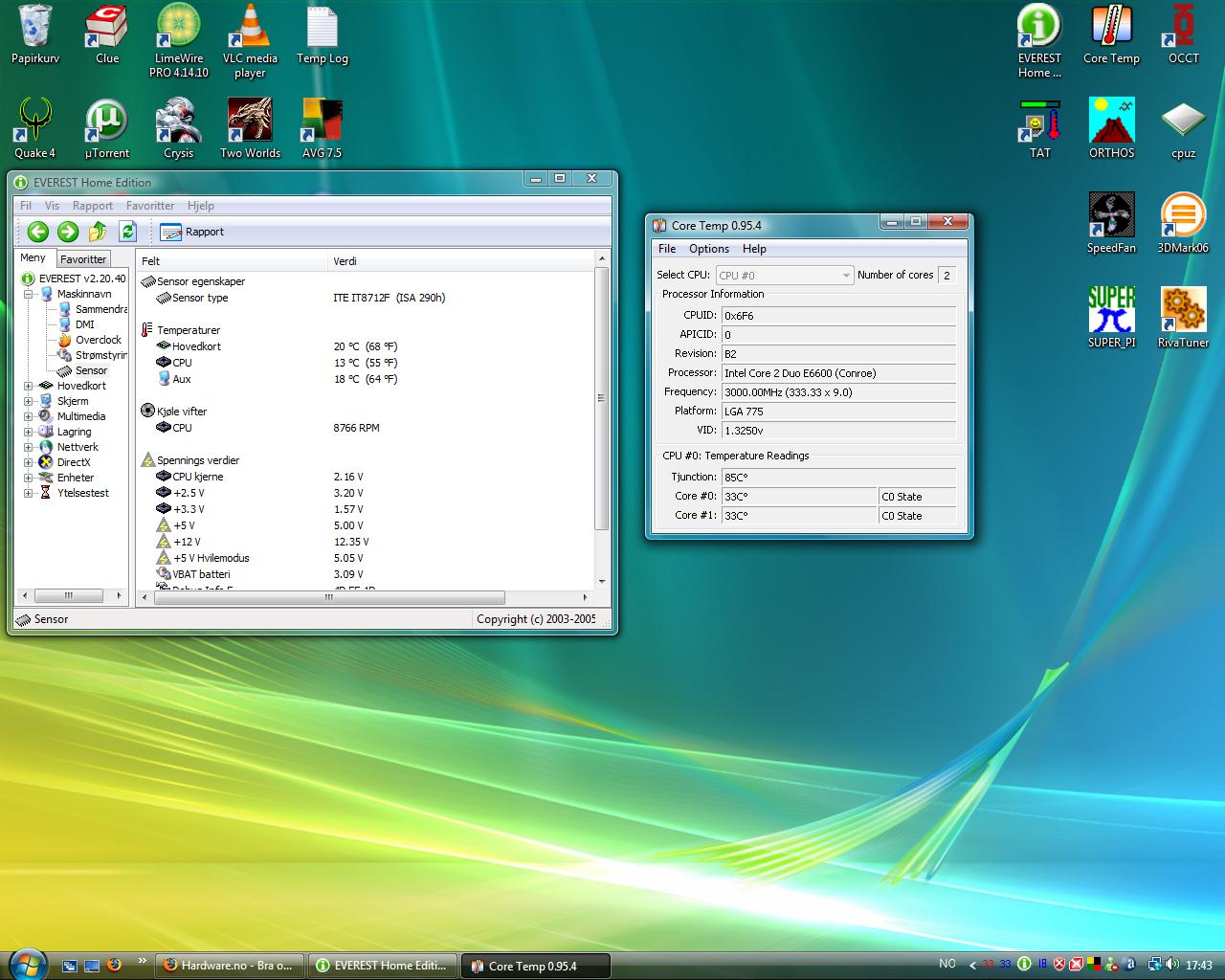Click the SpeedFan desktop icon
Viewport: 1225px width, 980px height.
pyautogui.click(x=1111, y=223)
